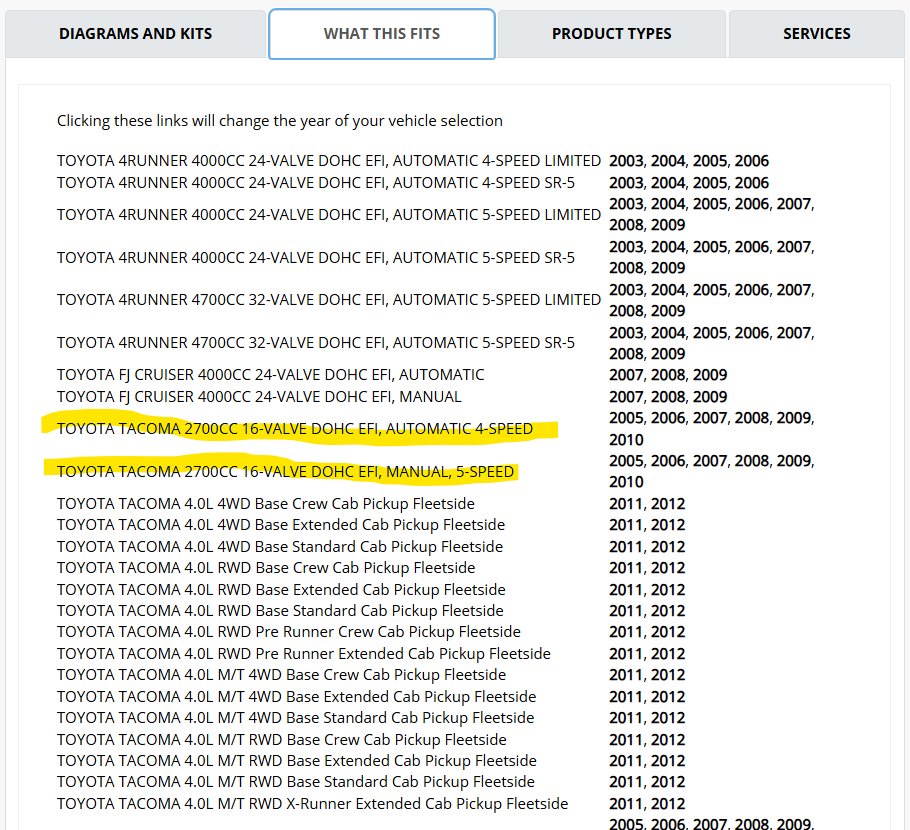
Task: Click 2003 for 4Runner 4000CC 4-Speed Limited
Action: [x=626, y=161]
